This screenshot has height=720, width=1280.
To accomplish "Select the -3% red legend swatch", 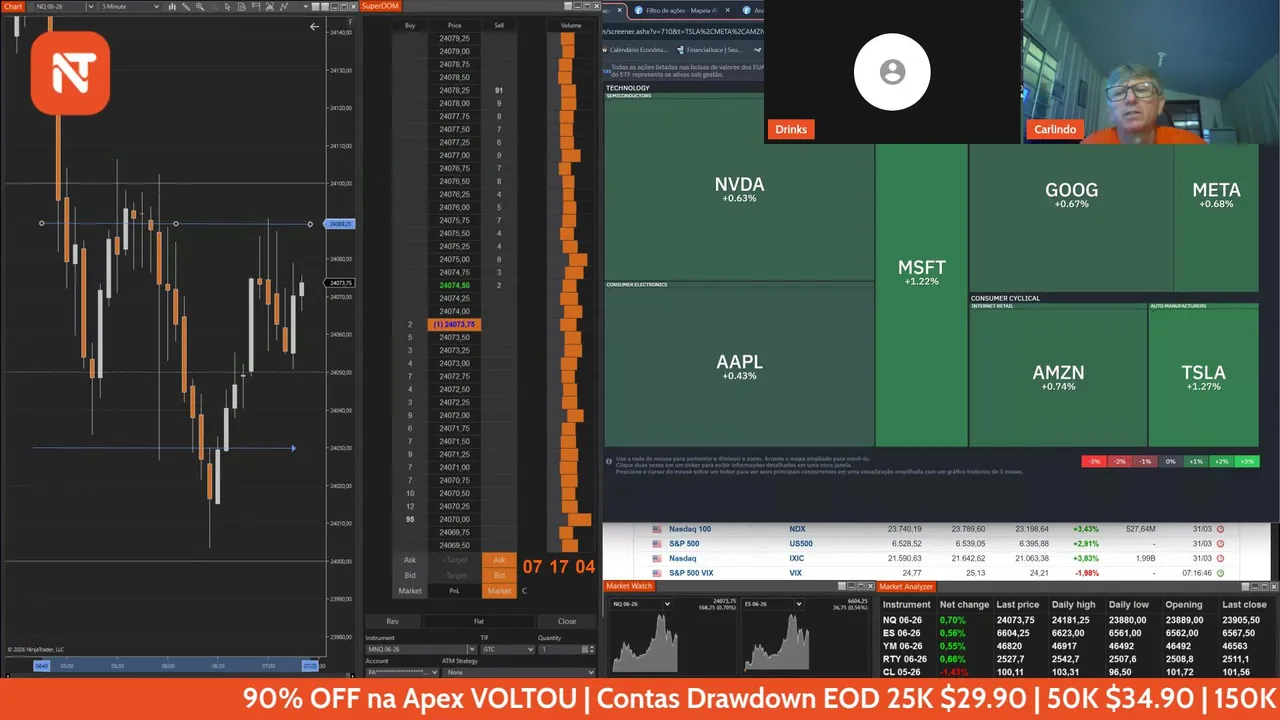I will tap(1094, 461).
